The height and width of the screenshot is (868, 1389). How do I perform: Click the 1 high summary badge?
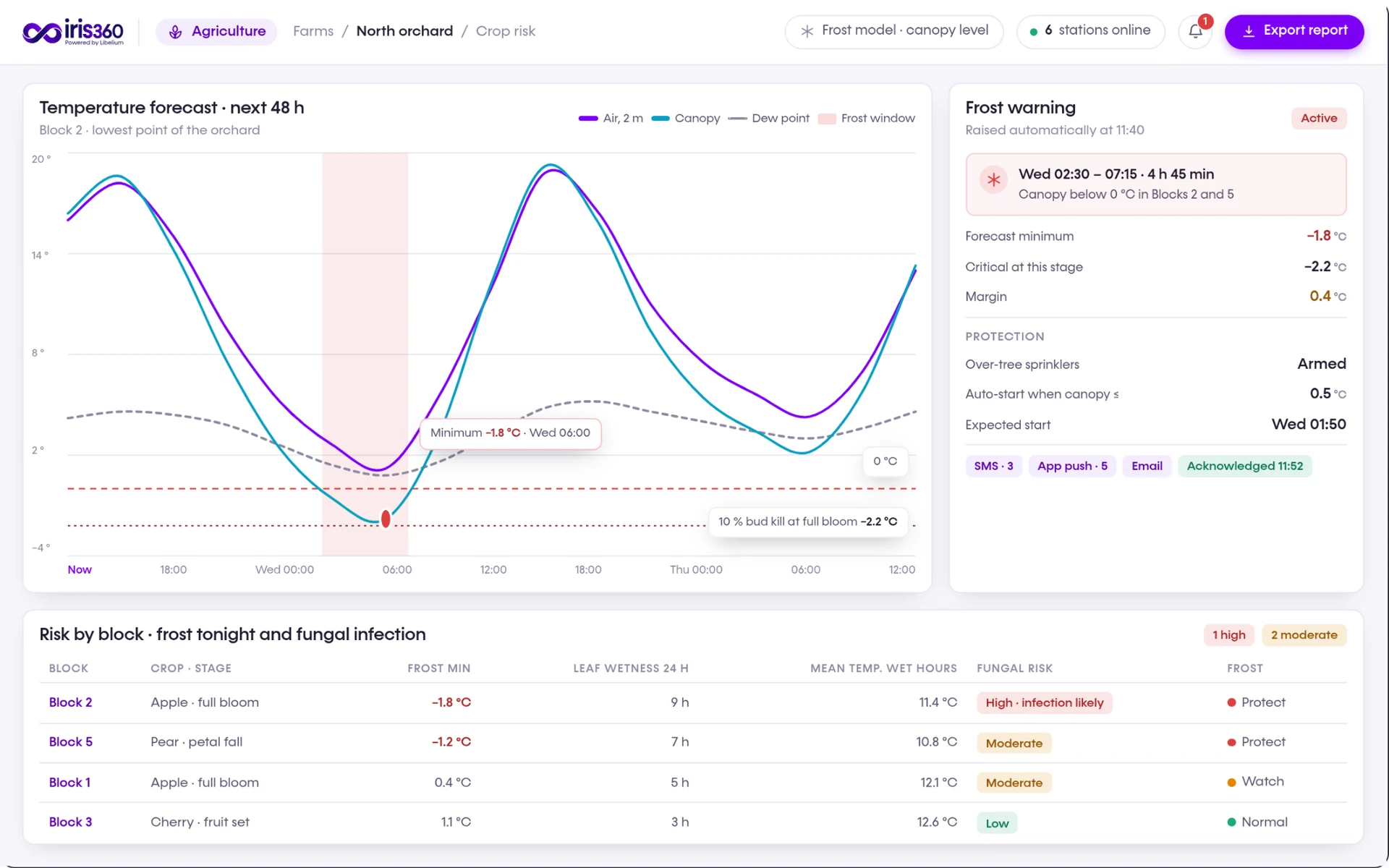[x=1228, y=635]
